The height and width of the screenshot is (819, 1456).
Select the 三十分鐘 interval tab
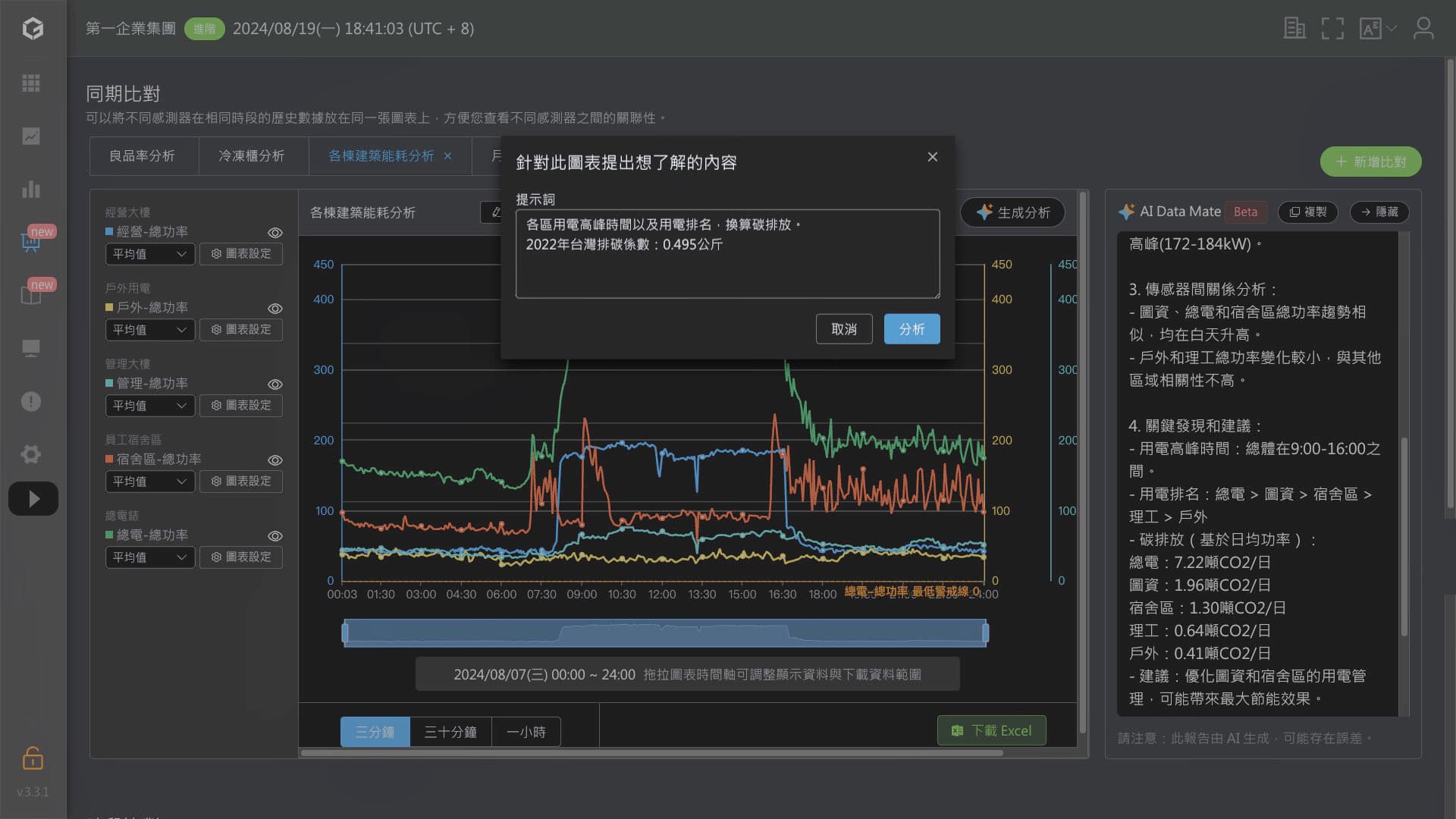click(x=450, y=732)
